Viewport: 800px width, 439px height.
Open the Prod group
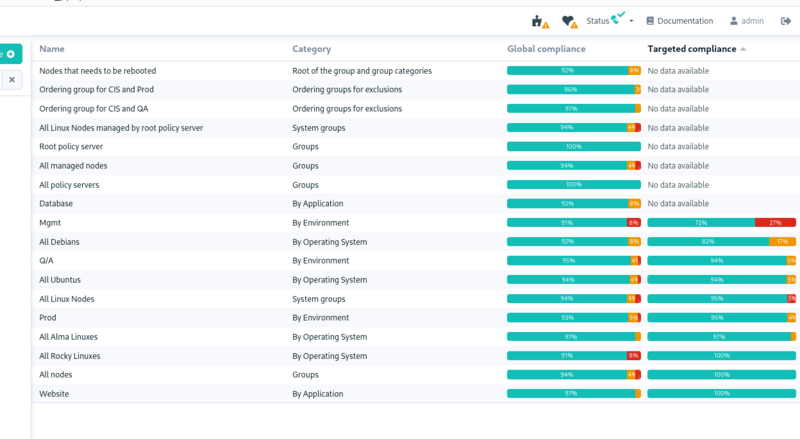[x=47, y=318]
